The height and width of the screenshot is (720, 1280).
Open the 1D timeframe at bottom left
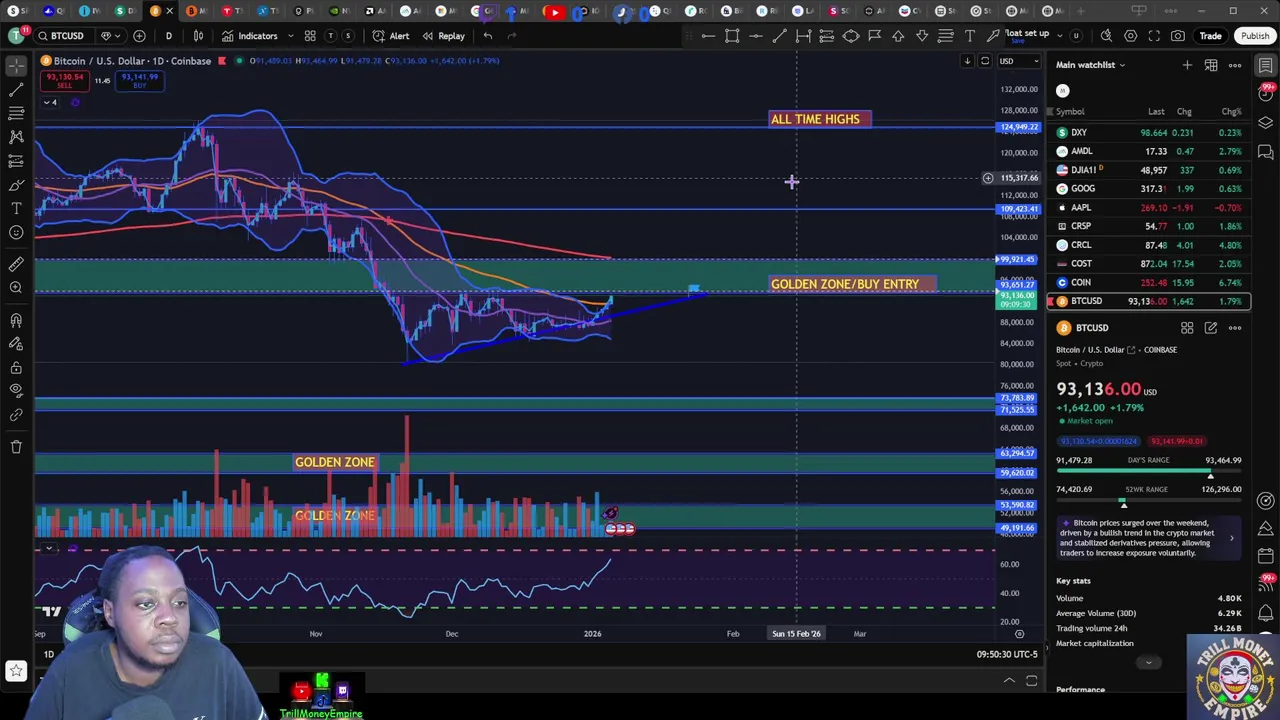[x=48, y=654]
